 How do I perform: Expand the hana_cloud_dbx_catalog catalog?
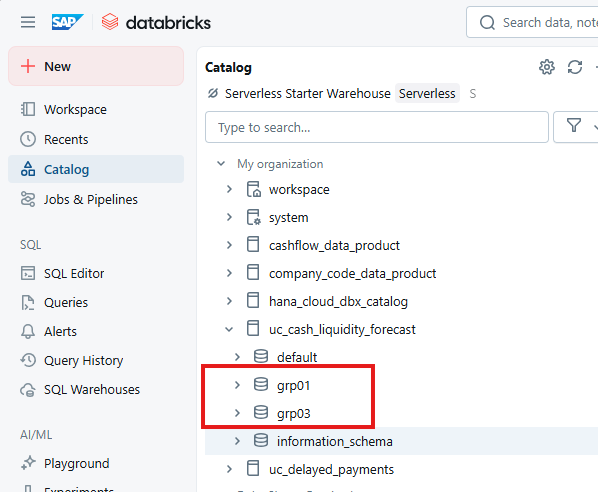(229, 301)
